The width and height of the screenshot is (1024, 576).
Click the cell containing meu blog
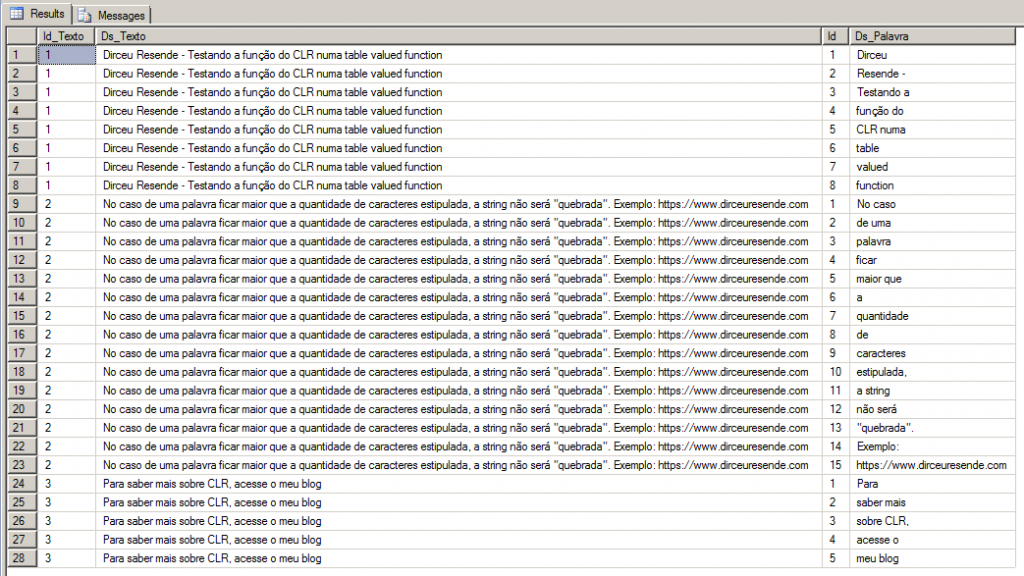click(930, 559)
